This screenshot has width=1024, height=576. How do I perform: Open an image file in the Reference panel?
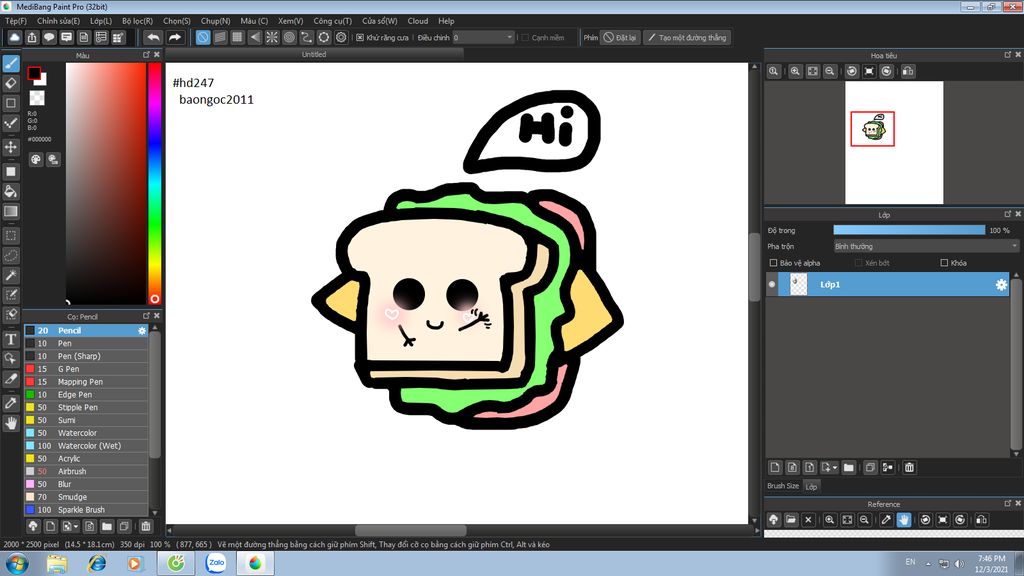(x=791, y=520)
